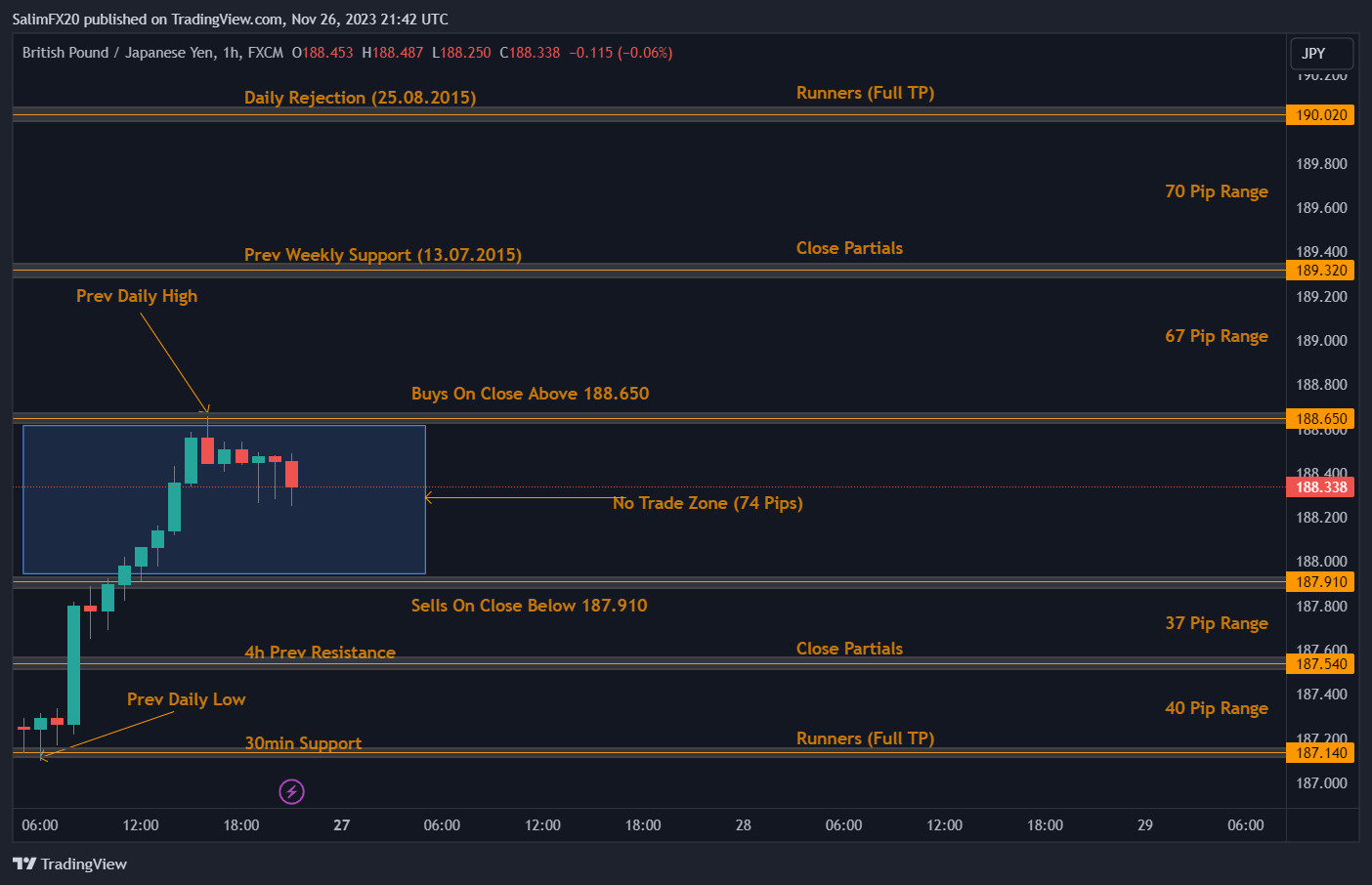Open the JPY currency selector

pos(1321,54)
